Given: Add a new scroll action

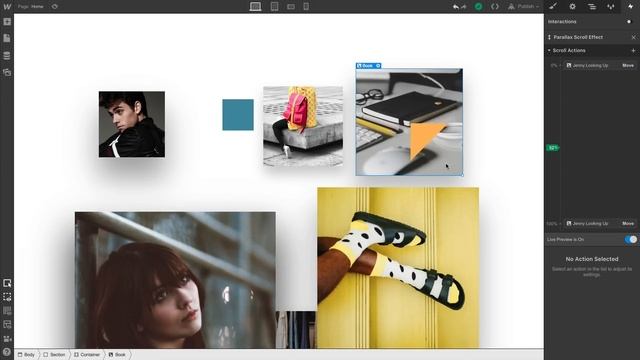Looking at the screenshot, I should click(x=633, y=51).
